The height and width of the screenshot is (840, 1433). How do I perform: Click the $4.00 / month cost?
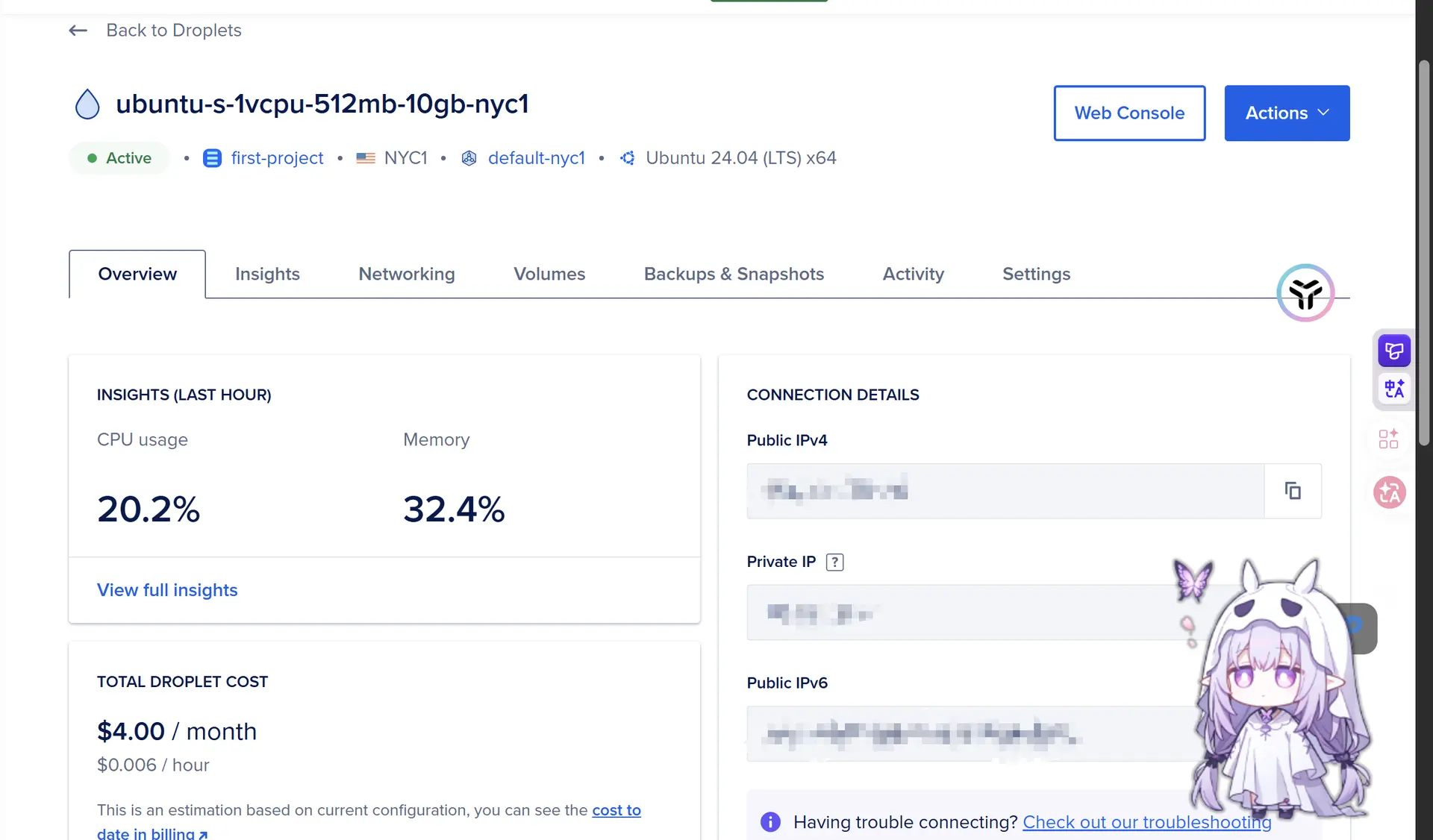tap(177, 731)
